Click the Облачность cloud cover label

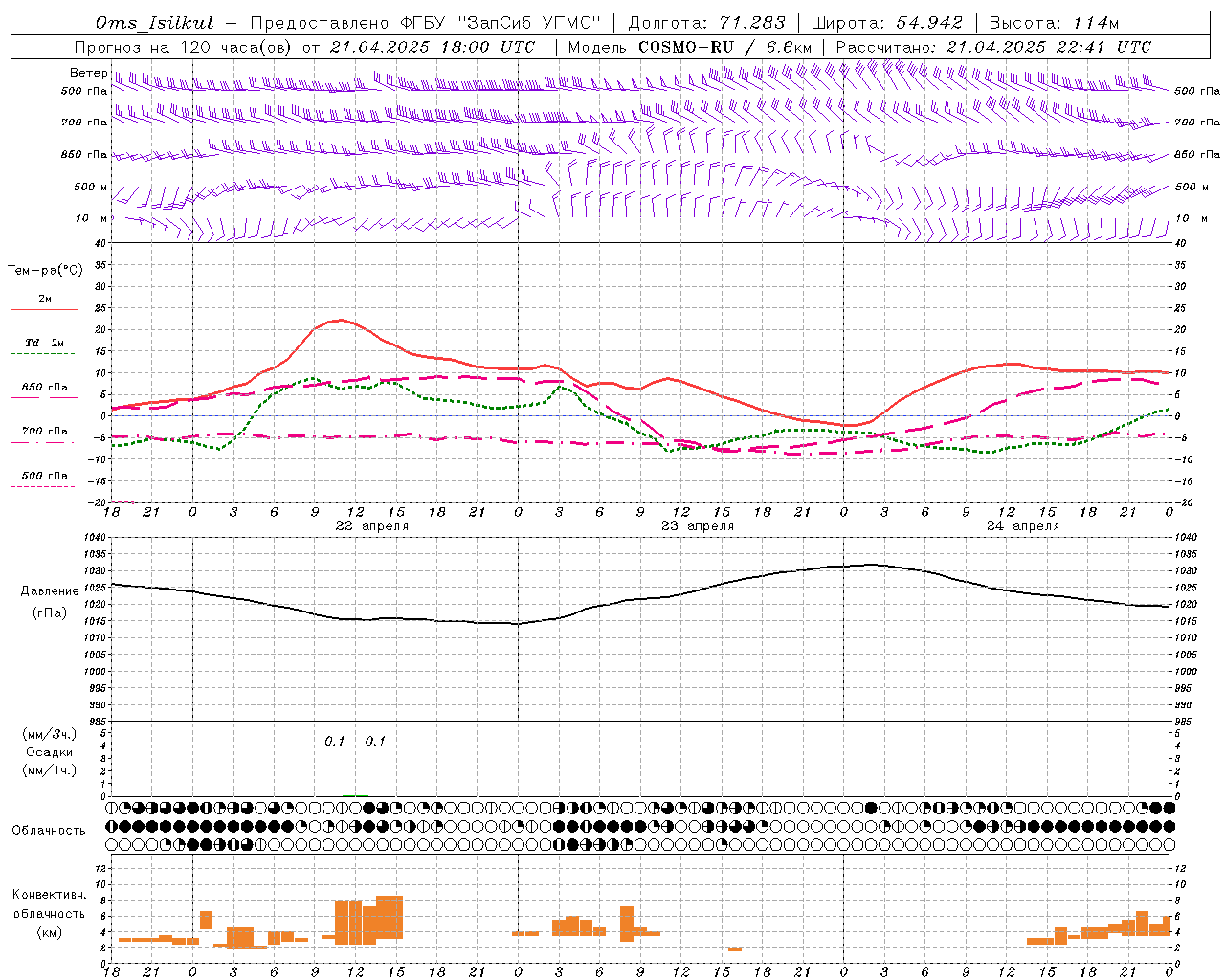pyautogui.click(x=49, y=831)
